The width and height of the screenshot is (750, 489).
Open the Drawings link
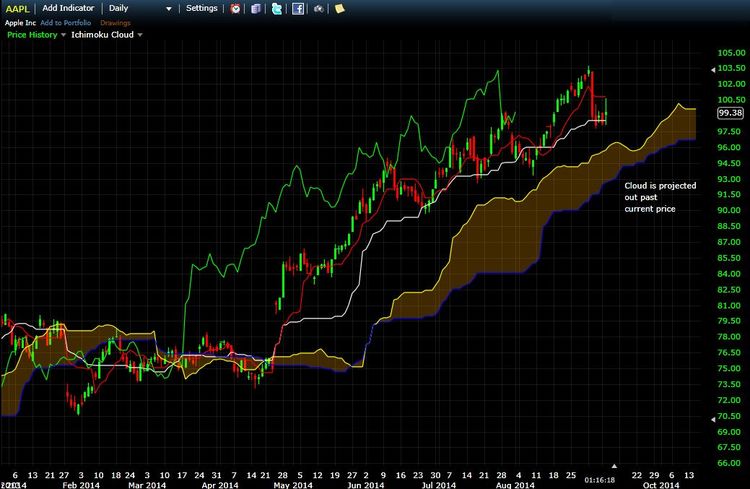pyautogui.click(x=115, y=22)
